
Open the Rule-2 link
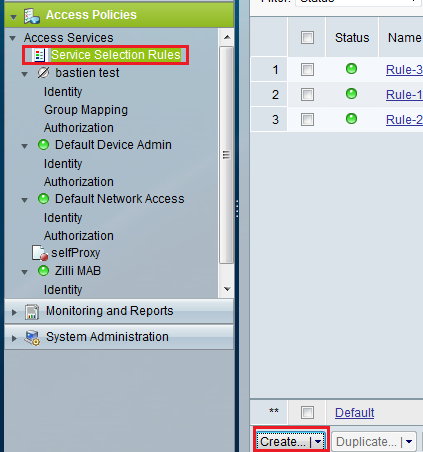(404, 120)
